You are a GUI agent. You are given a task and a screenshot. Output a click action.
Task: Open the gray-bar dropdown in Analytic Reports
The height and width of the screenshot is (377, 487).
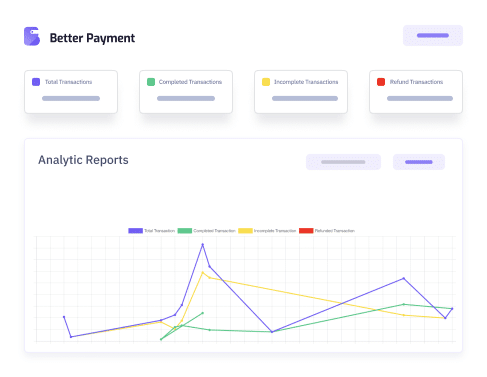343,162
